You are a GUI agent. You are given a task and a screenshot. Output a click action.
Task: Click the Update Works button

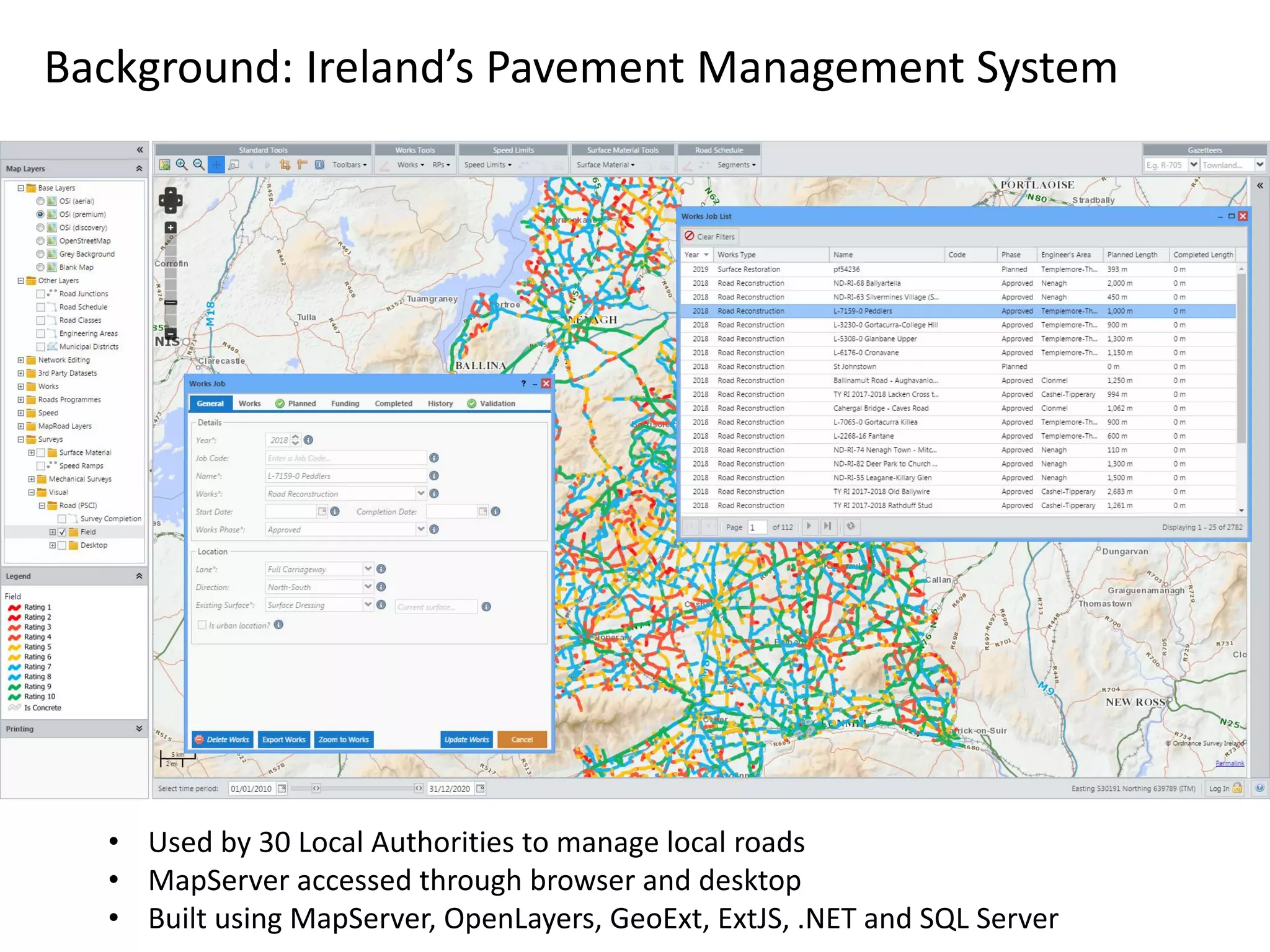[466, 739]
